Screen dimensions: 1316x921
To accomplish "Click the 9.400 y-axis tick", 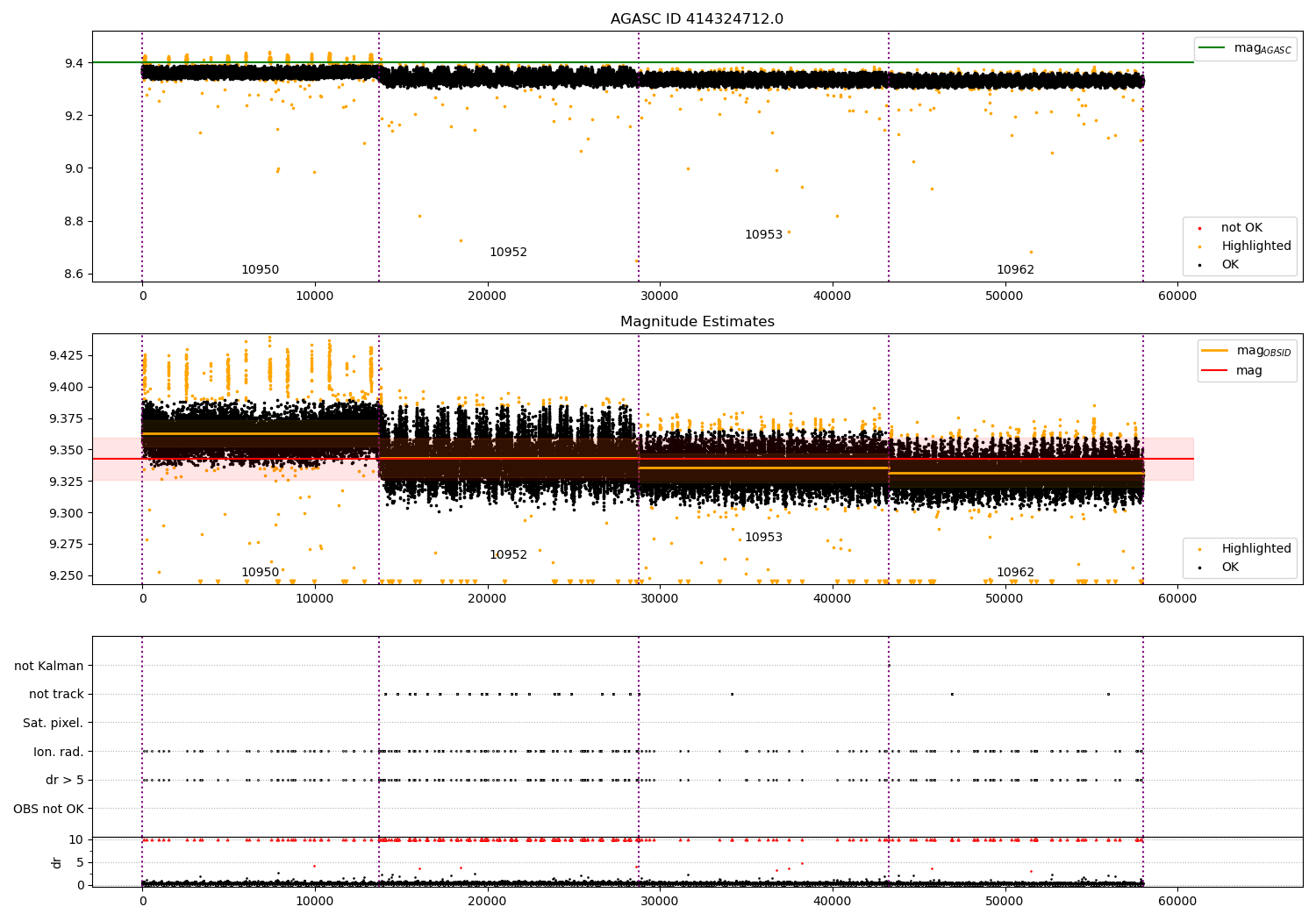I will [x=66, y=387].
